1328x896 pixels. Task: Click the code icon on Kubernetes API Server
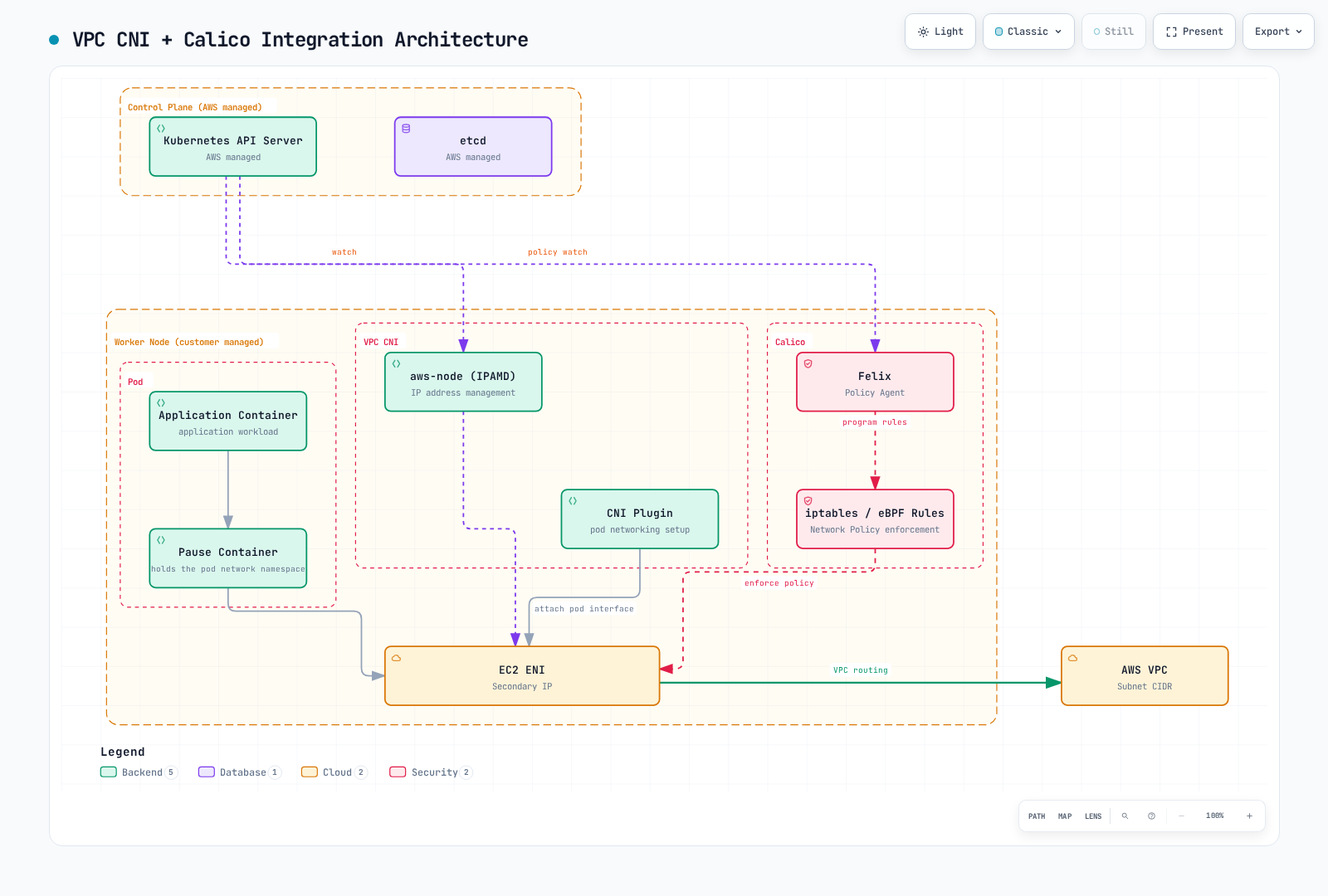[x=161, y=129]
